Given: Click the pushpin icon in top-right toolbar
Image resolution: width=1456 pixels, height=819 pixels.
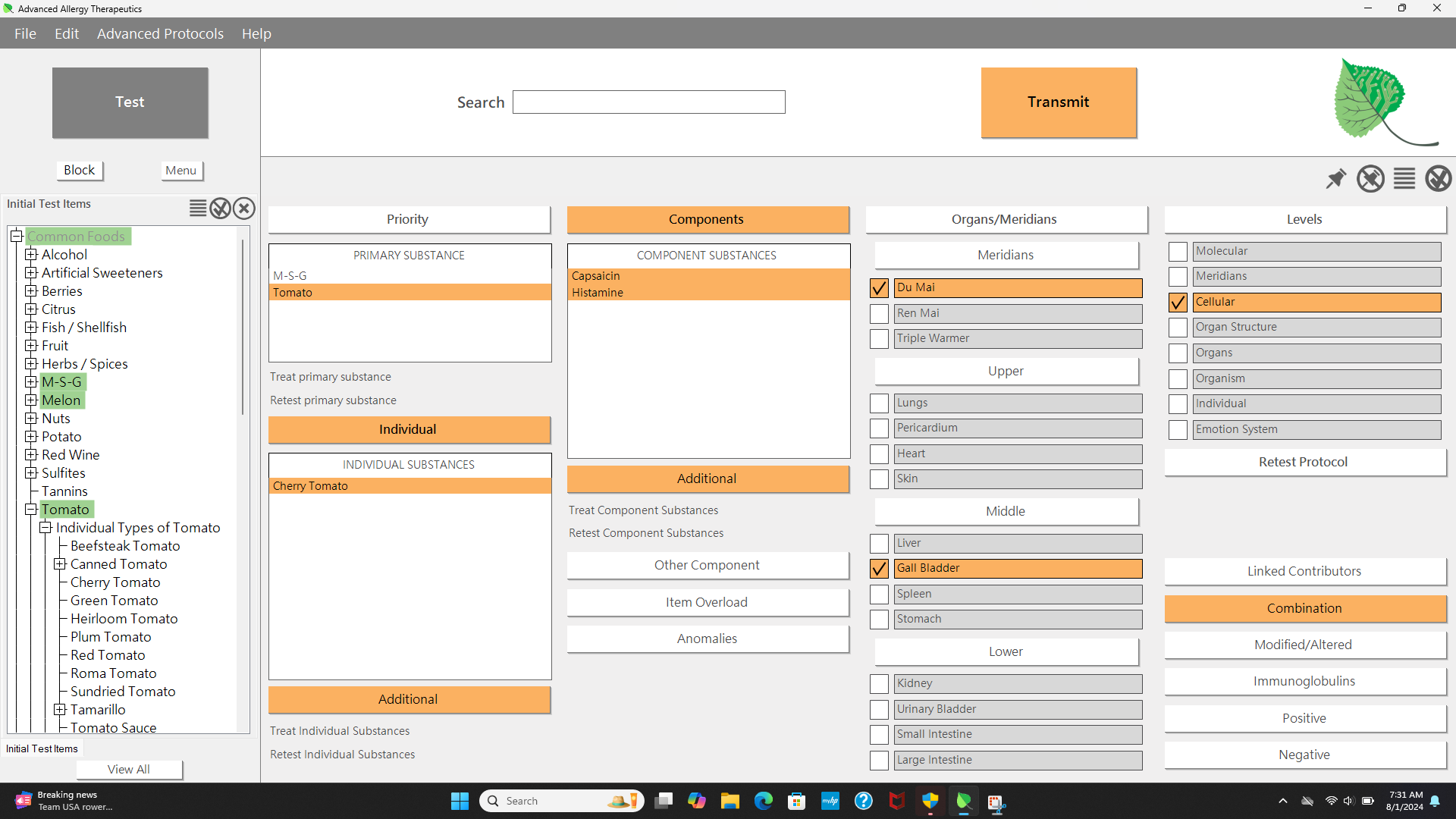Looking at the screenshot, I should click(1335, 179).
